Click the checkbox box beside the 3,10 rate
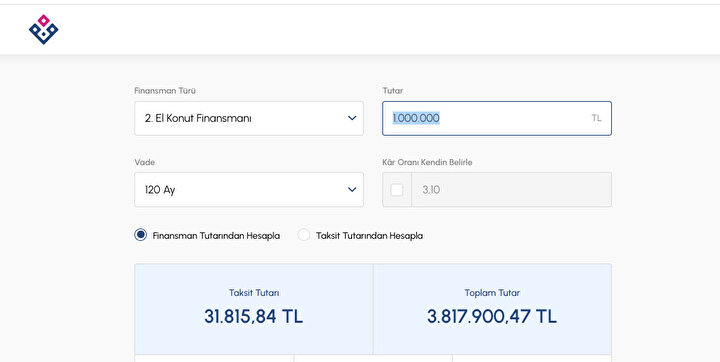Screen dimensions: 720x362 pyautogui.click(x=397, y=190)
